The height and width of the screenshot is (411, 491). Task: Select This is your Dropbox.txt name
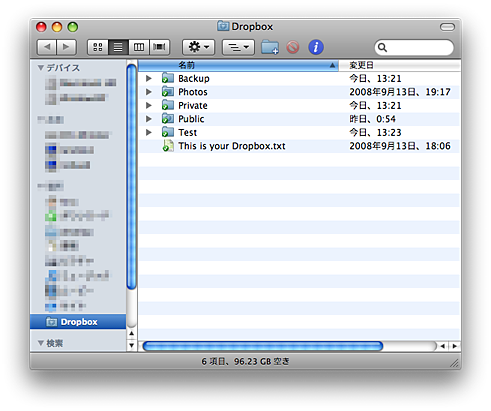coord(232,146)
